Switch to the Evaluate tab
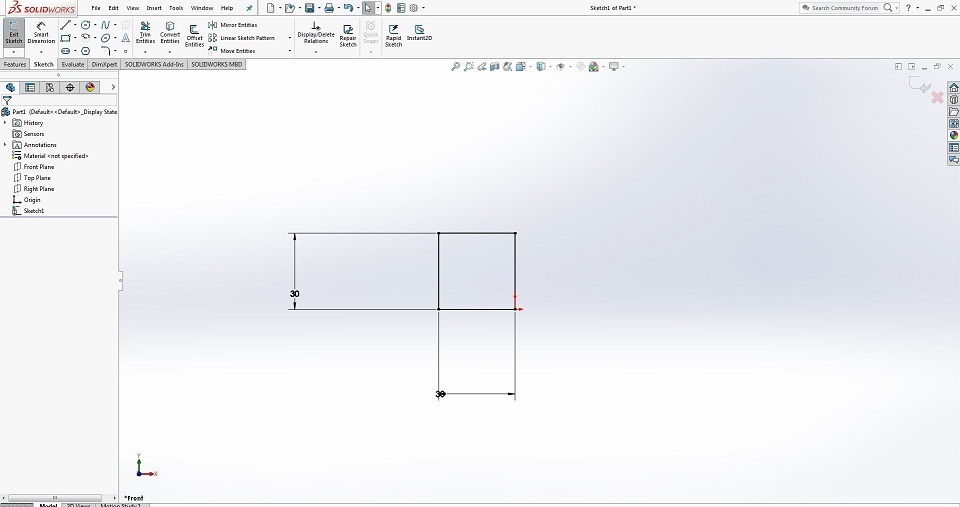The height and width of the screenshot is (507, 960). point(72,64)
